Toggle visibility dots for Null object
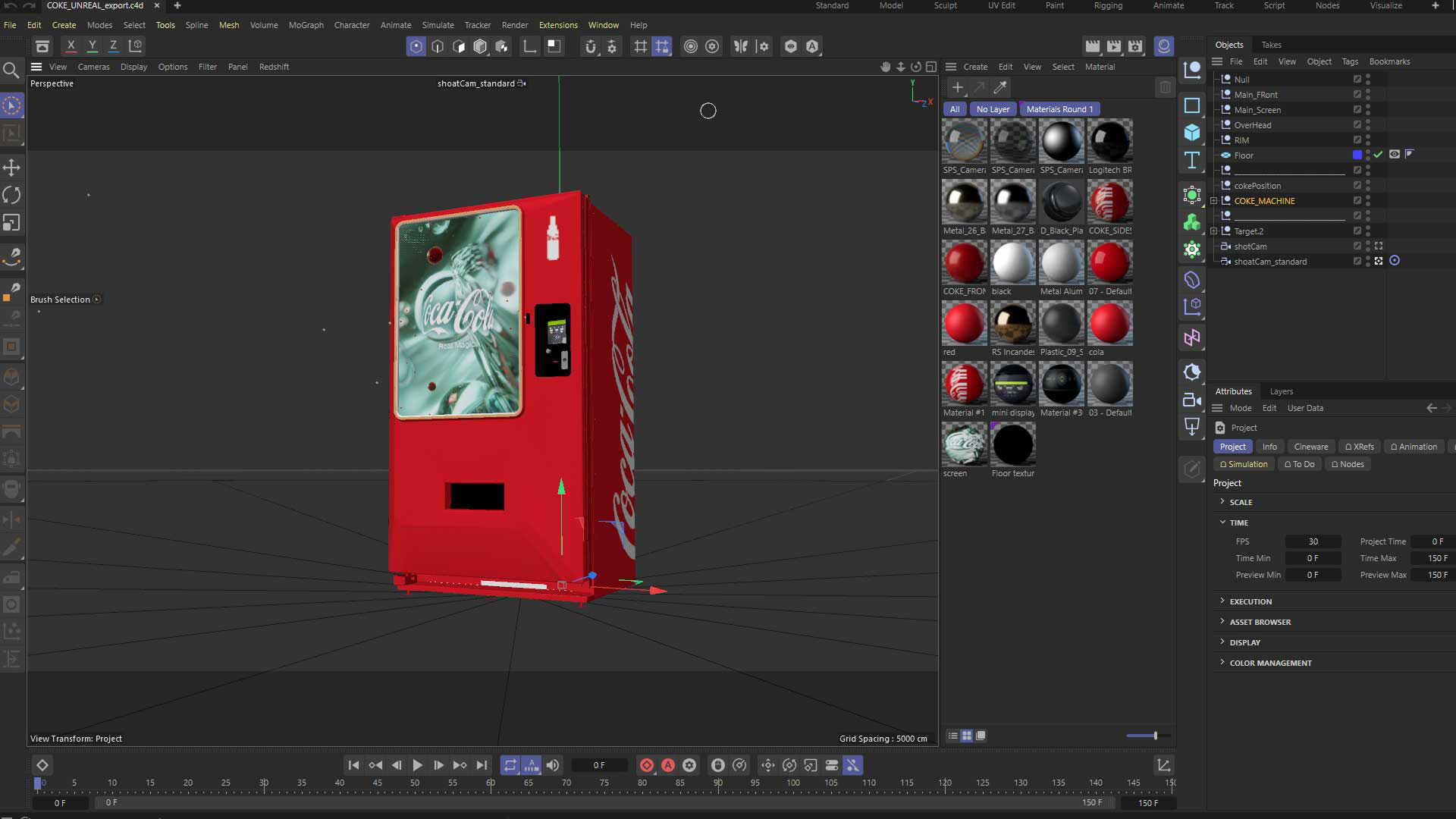 (x=1368, y=79)
